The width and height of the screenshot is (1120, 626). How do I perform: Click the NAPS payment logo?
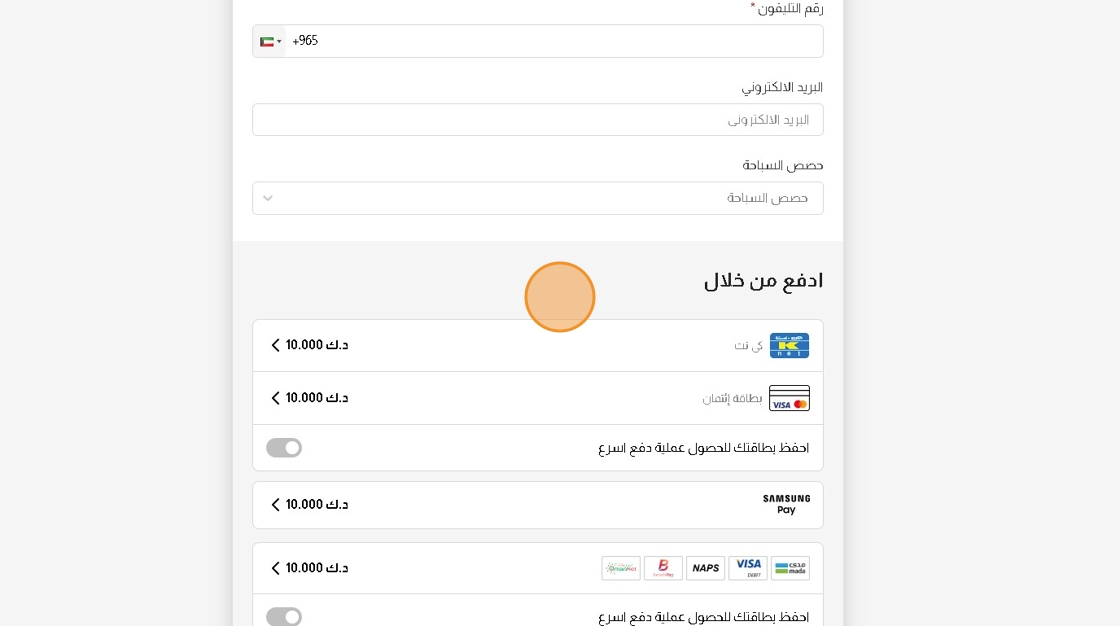[x=705, y=568]
